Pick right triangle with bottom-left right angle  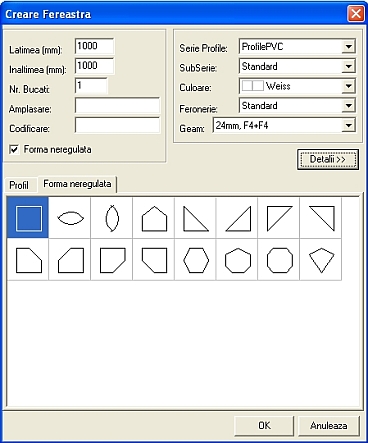point(196,218)
